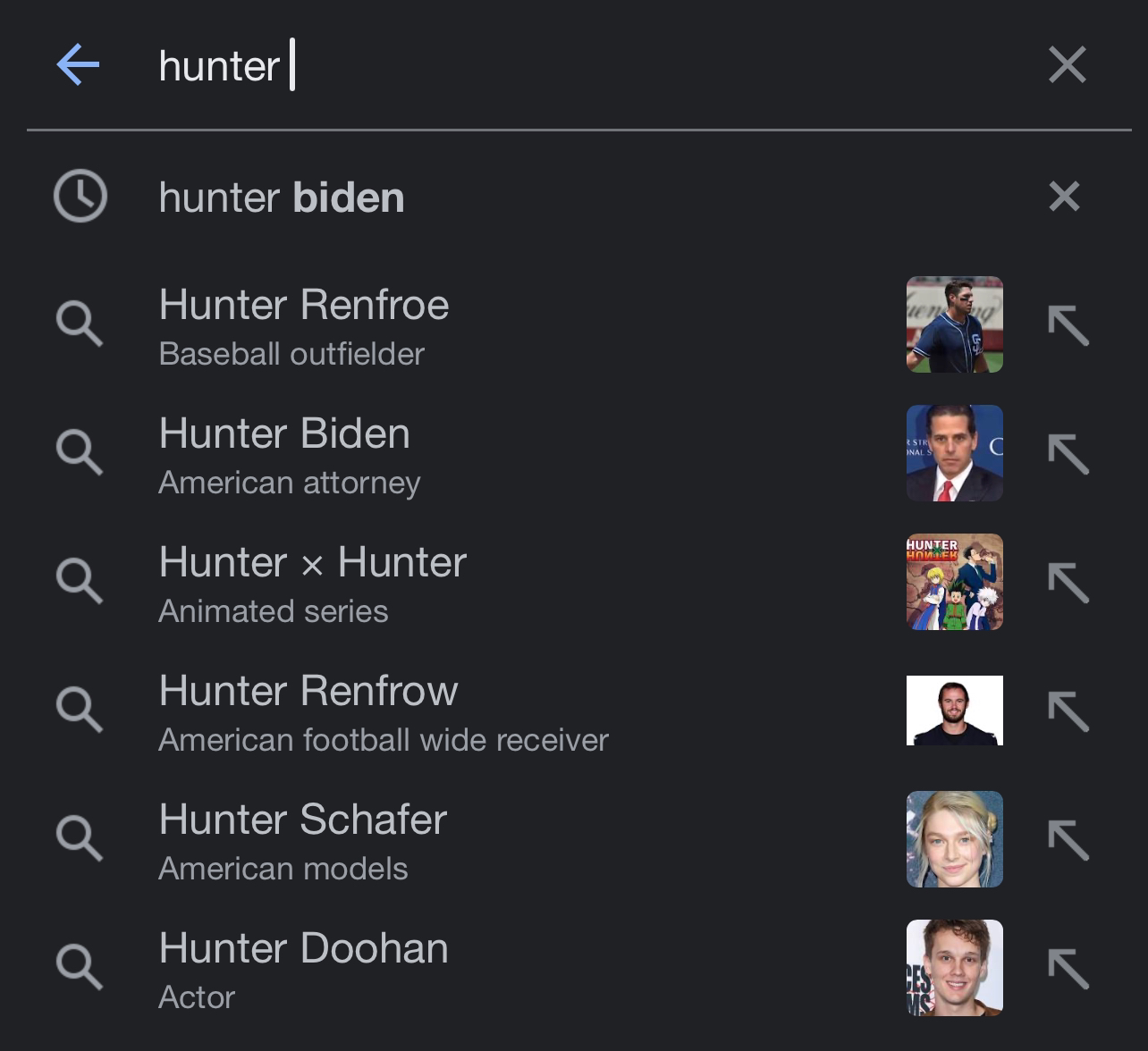Clear the search field with the X
Image resolution: width=1148 pixels, height=1051 pixels.
point(1067,65)
